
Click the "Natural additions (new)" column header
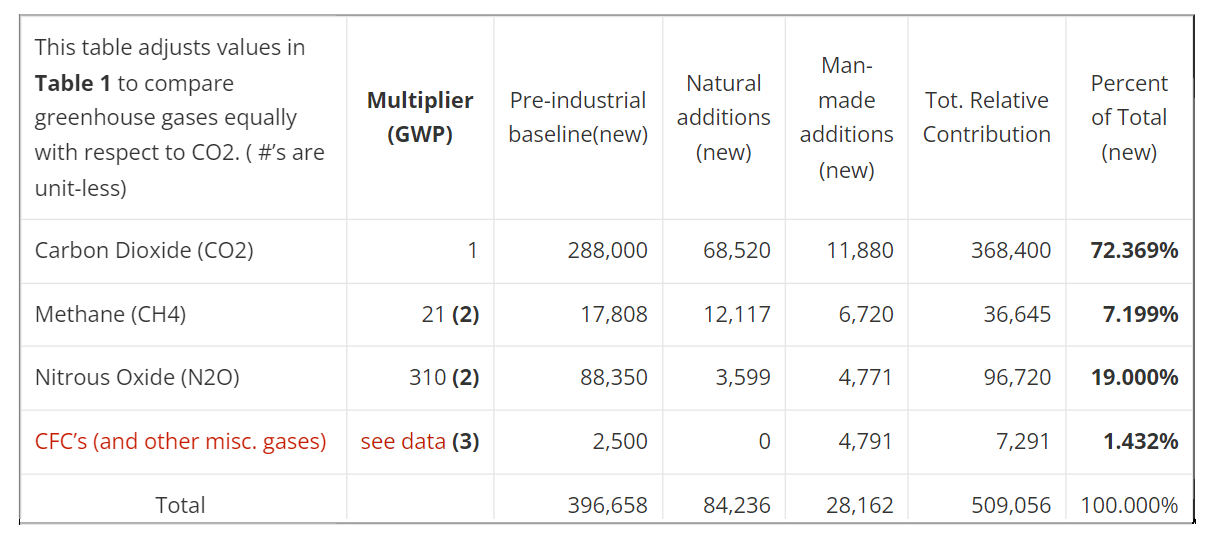[723, 117]
